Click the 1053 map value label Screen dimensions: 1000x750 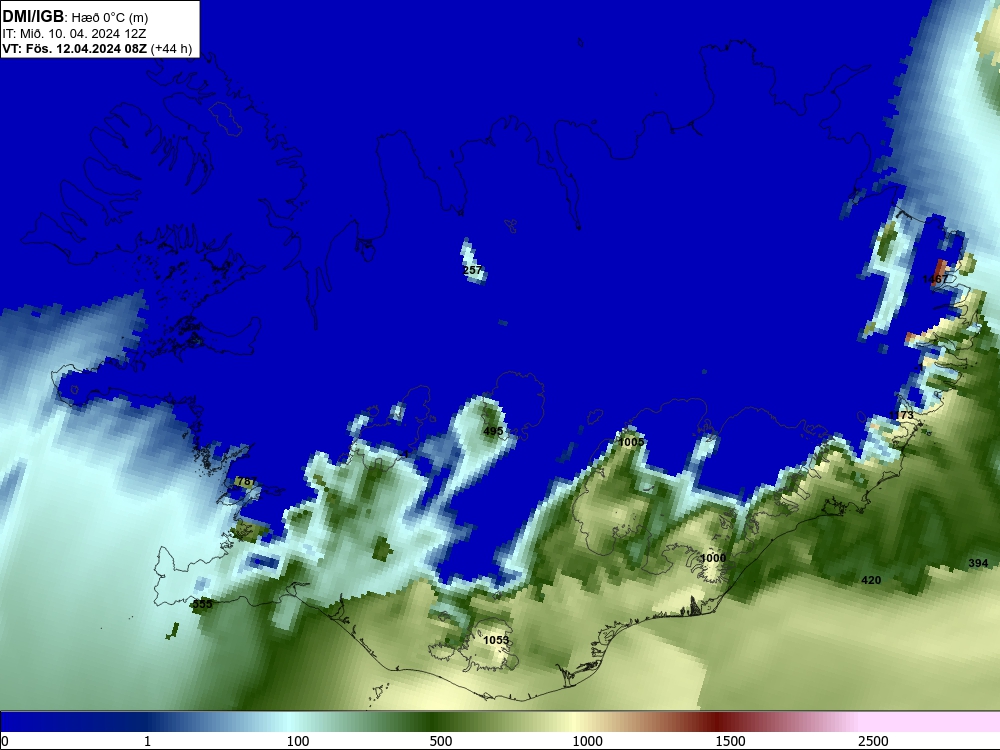(496, 640)
